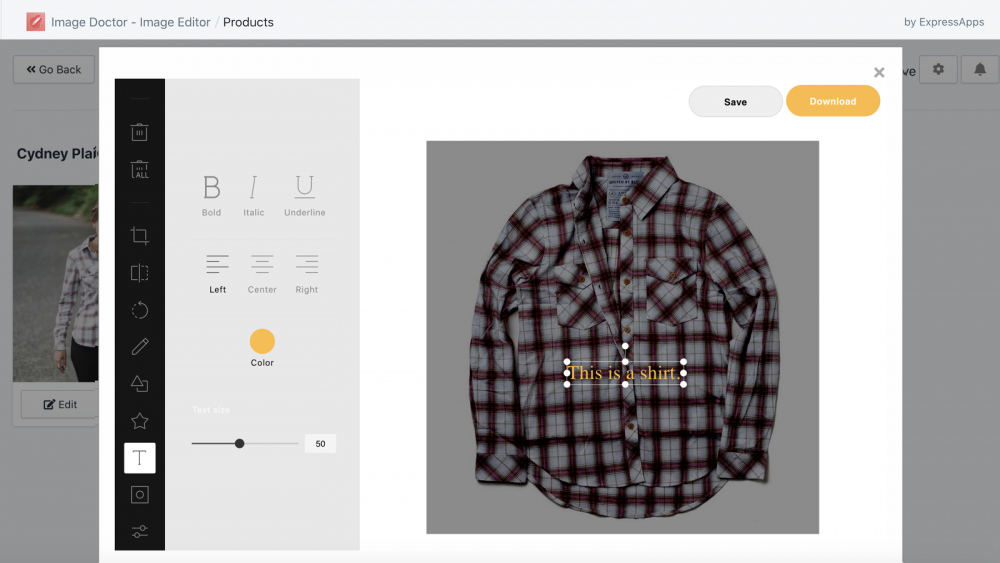Align text Center
The height and width of the screenshot is (563, 1000).
coord(262,274)
